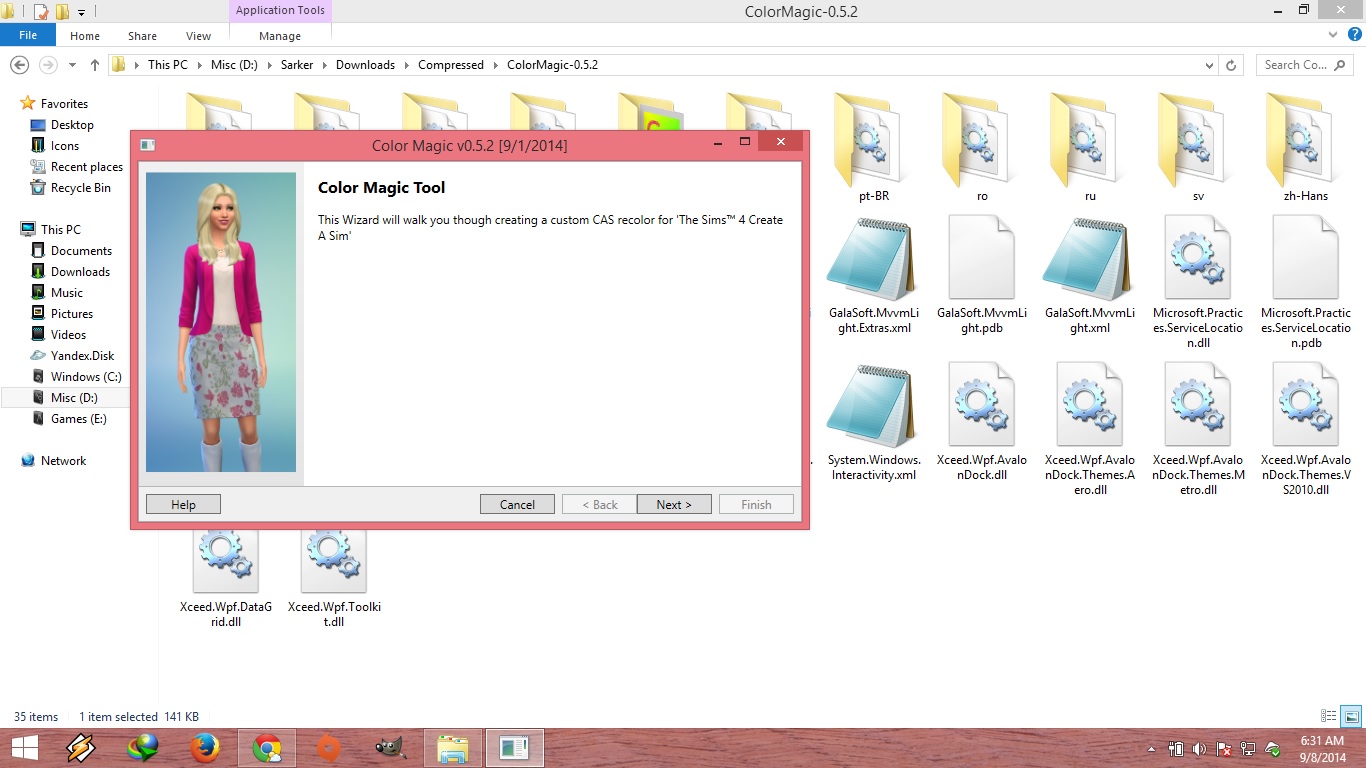Click Compressed in address breadcrumb

coord(450,65)
